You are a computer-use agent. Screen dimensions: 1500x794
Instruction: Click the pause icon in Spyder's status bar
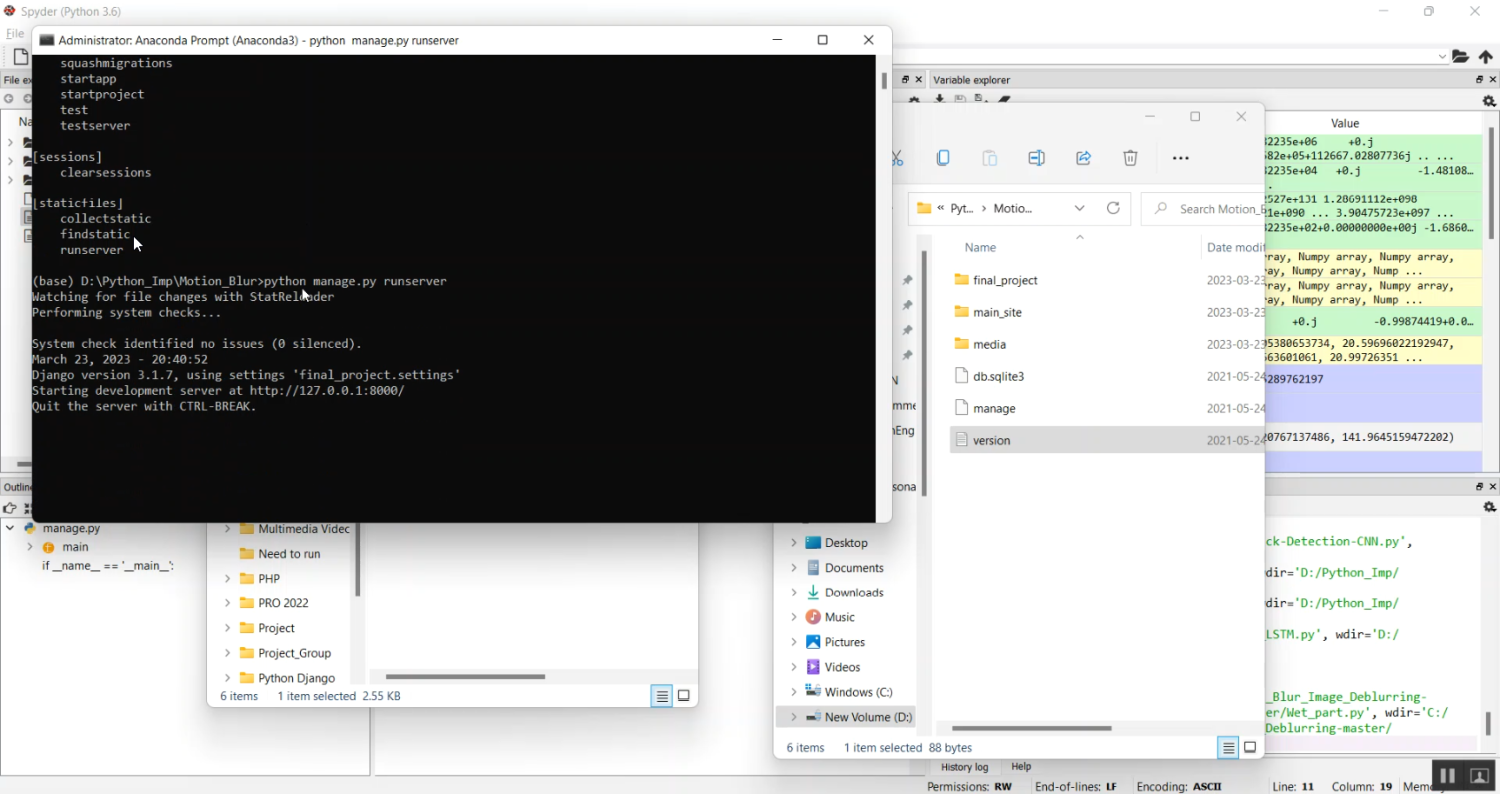(1447, 775)
